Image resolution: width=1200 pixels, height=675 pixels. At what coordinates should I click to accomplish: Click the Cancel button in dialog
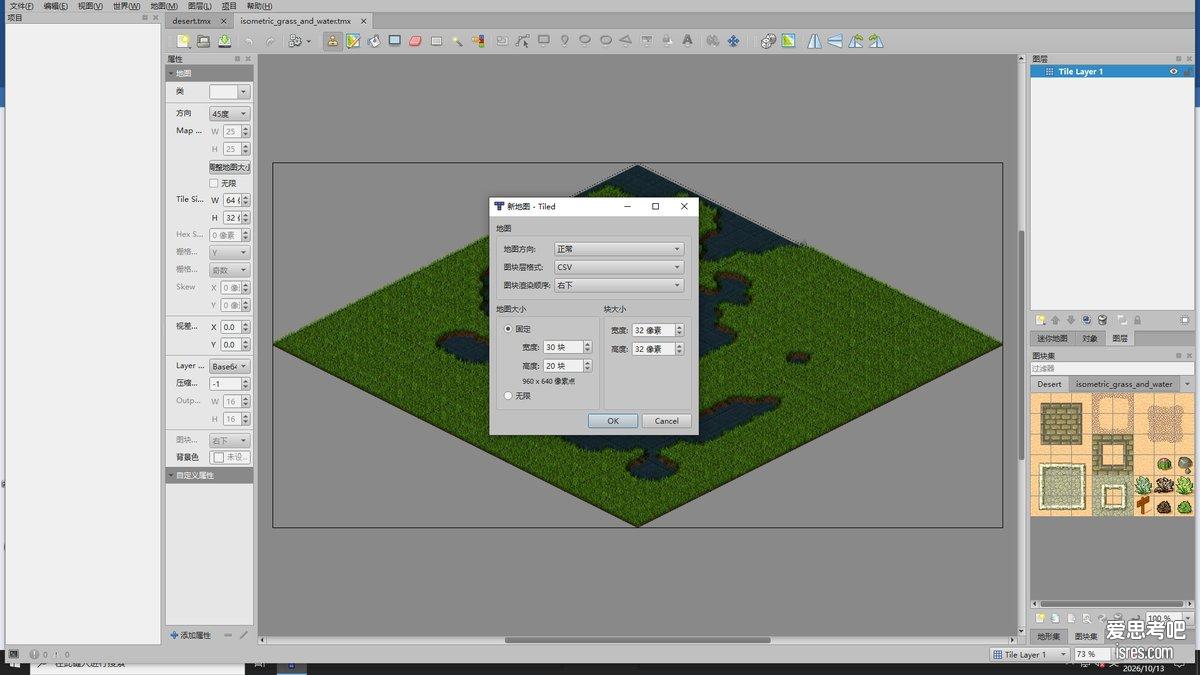click(667, 421)
